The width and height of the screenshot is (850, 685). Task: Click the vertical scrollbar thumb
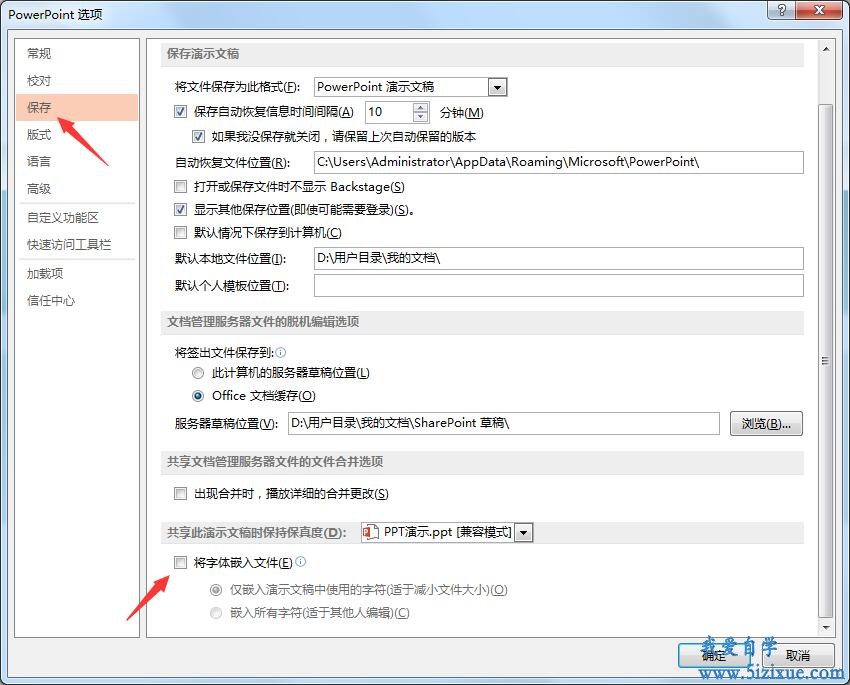point(826,360)
